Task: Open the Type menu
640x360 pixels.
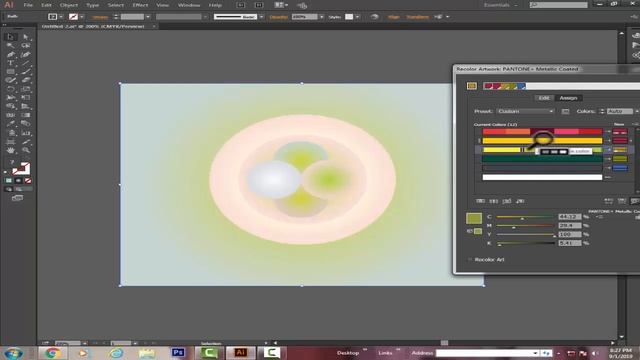Action: coord(93,5)
